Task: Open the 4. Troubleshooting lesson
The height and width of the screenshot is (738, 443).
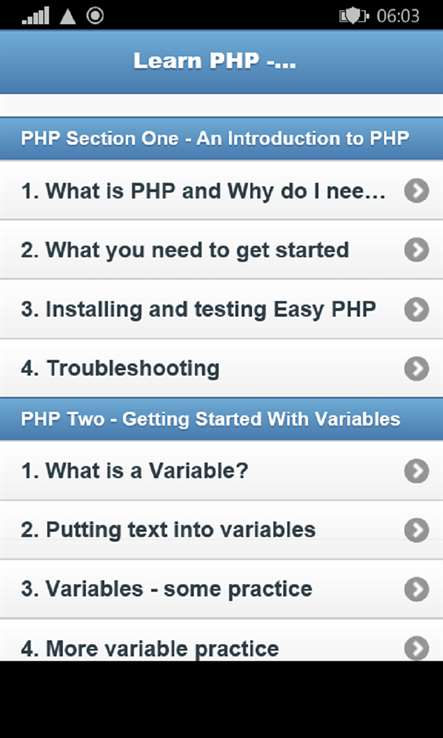Action: (221, 368)
